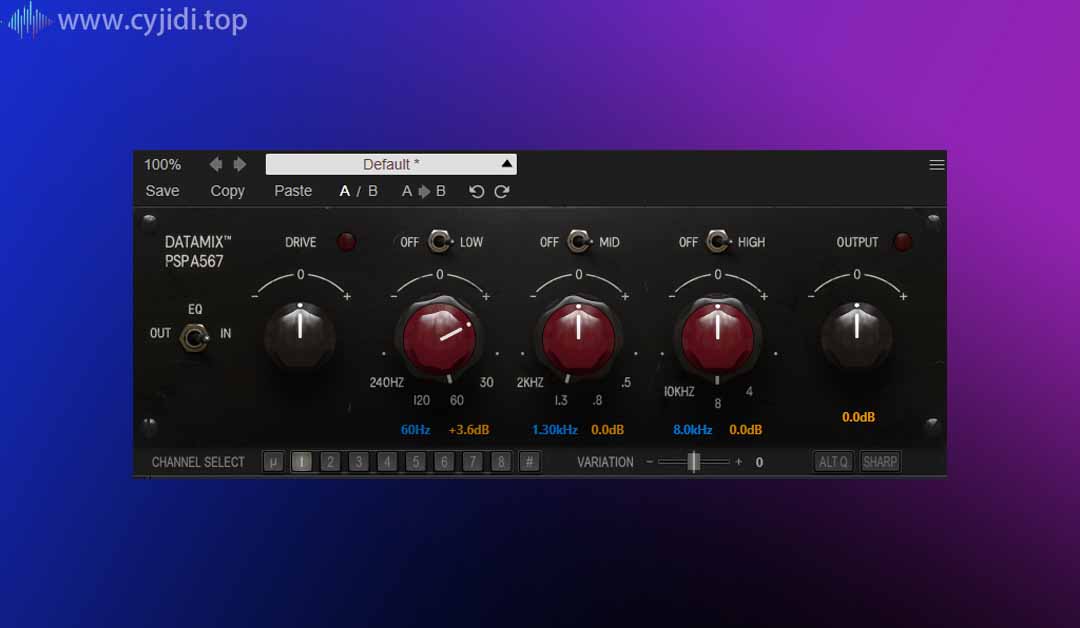
Task: Click the 1.30kHz mid frequency readout
Action: pos(554,430)
